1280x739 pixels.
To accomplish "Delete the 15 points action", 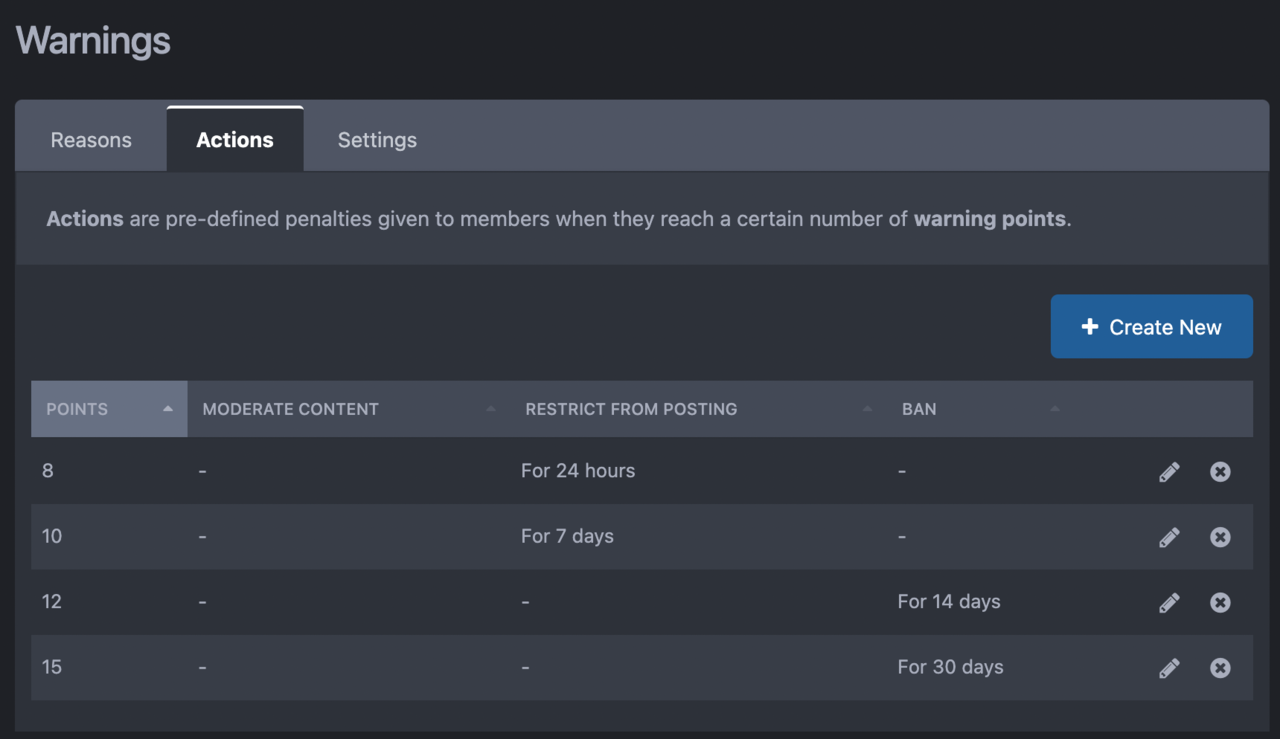I will [x=1220, y=668].
